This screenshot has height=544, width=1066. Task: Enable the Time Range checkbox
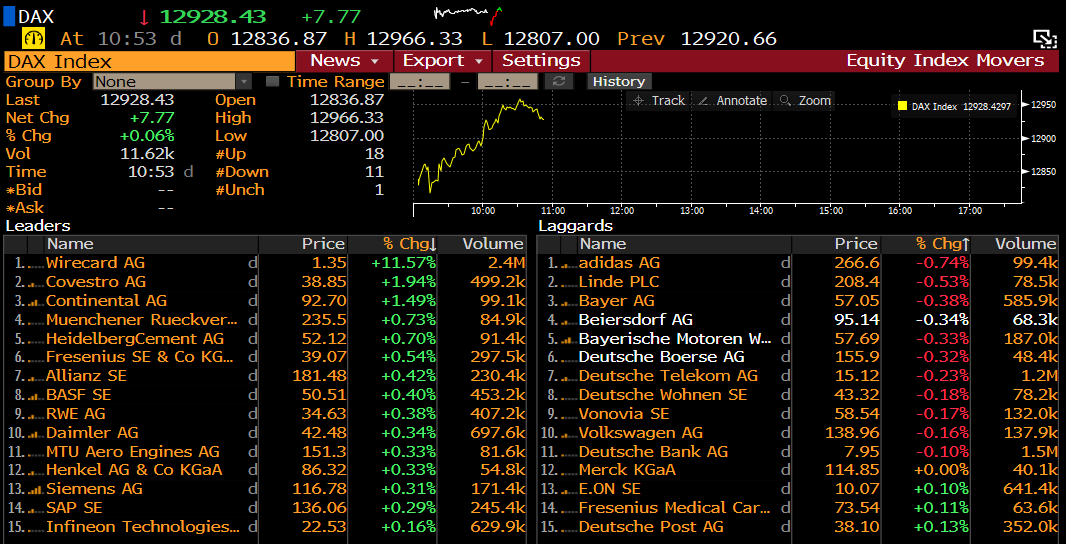273,82
